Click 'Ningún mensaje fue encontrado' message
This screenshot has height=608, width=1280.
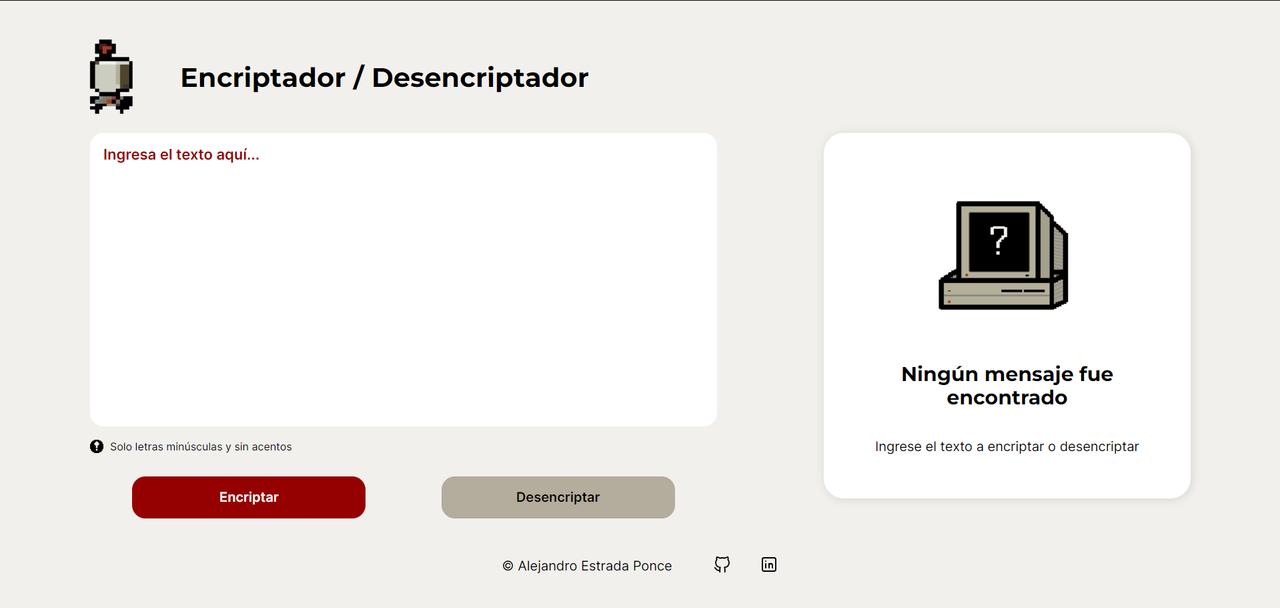[x=1006, y=386]
